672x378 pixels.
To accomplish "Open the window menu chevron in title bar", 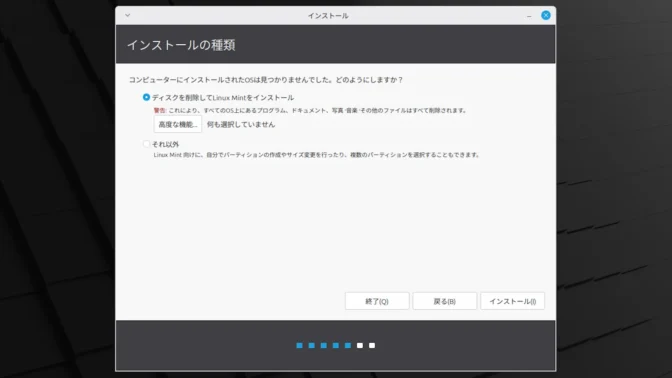I will [127, 15].
